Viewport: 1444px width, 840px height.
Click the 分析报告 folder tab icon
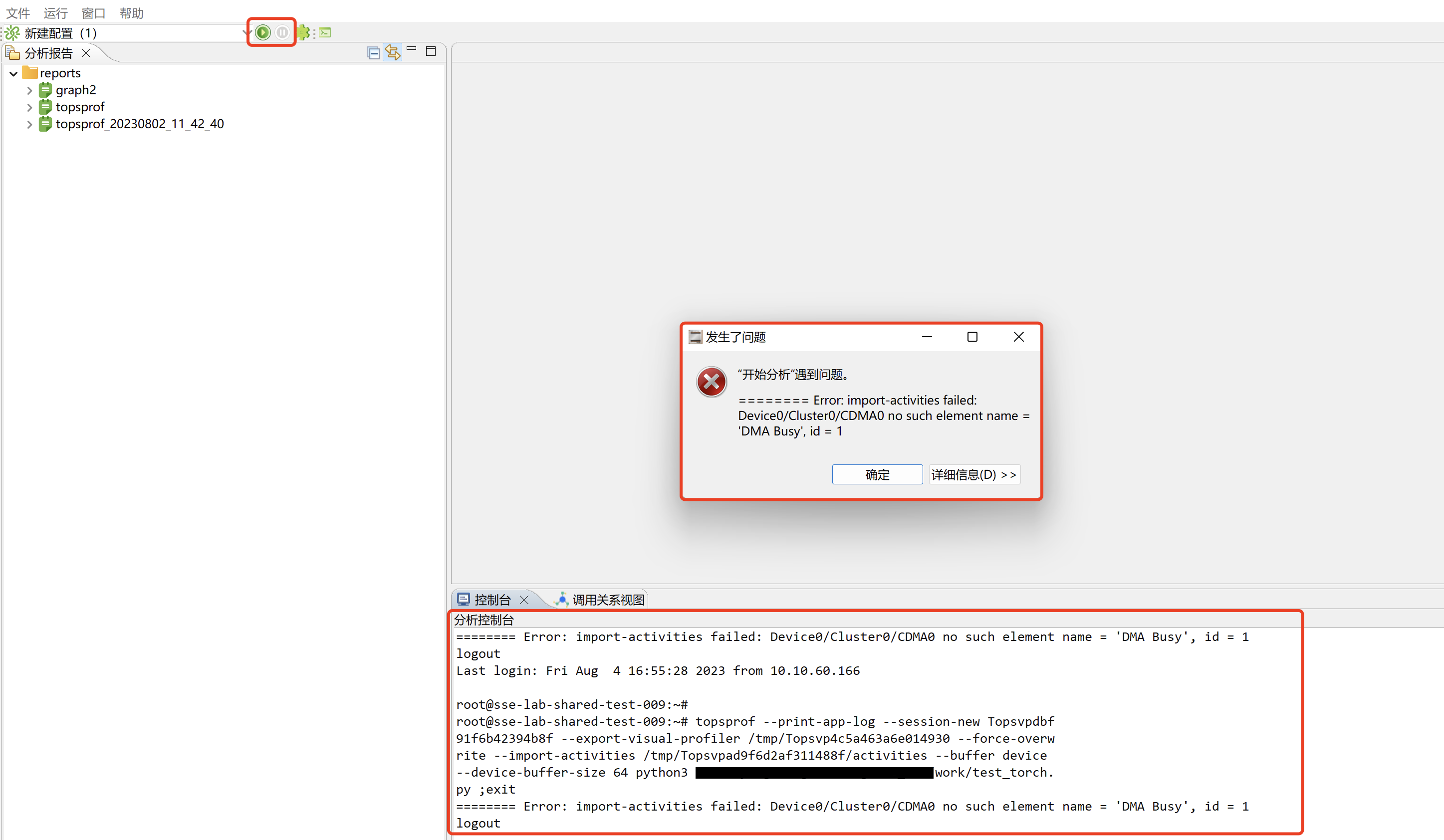[12, 53]
